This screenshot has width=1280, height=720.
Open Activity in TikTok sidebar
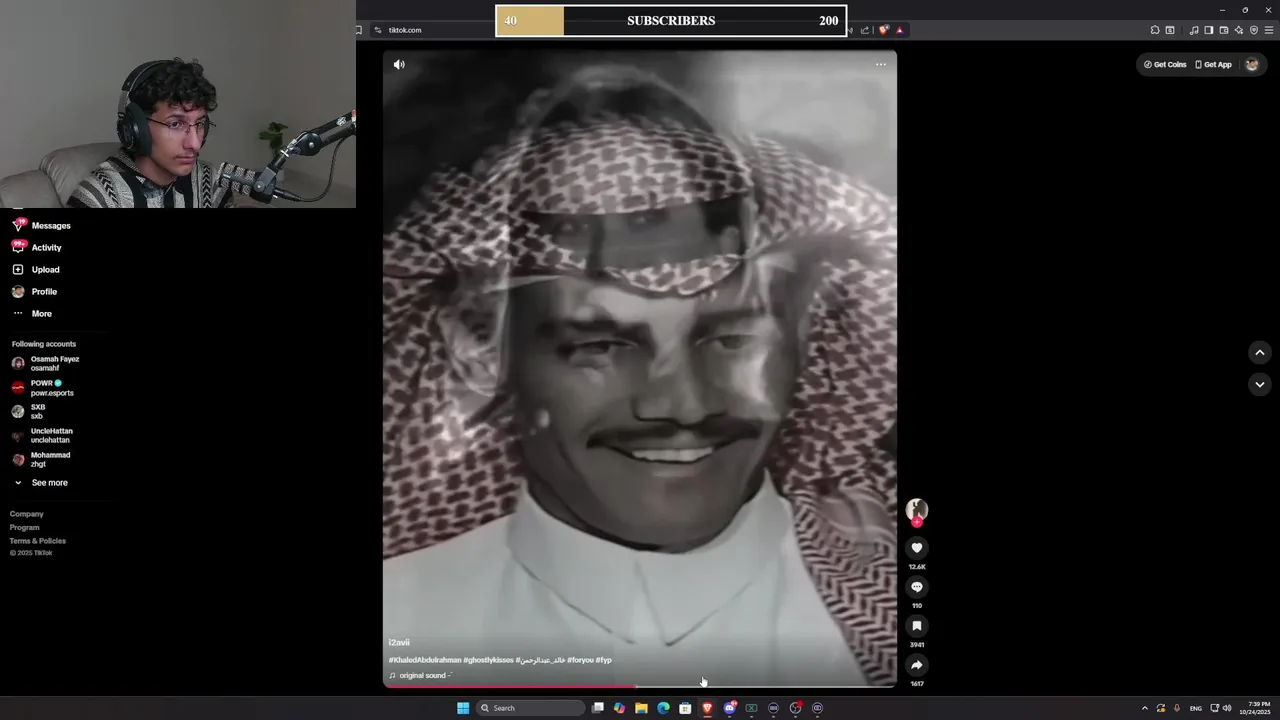point(37,248)
